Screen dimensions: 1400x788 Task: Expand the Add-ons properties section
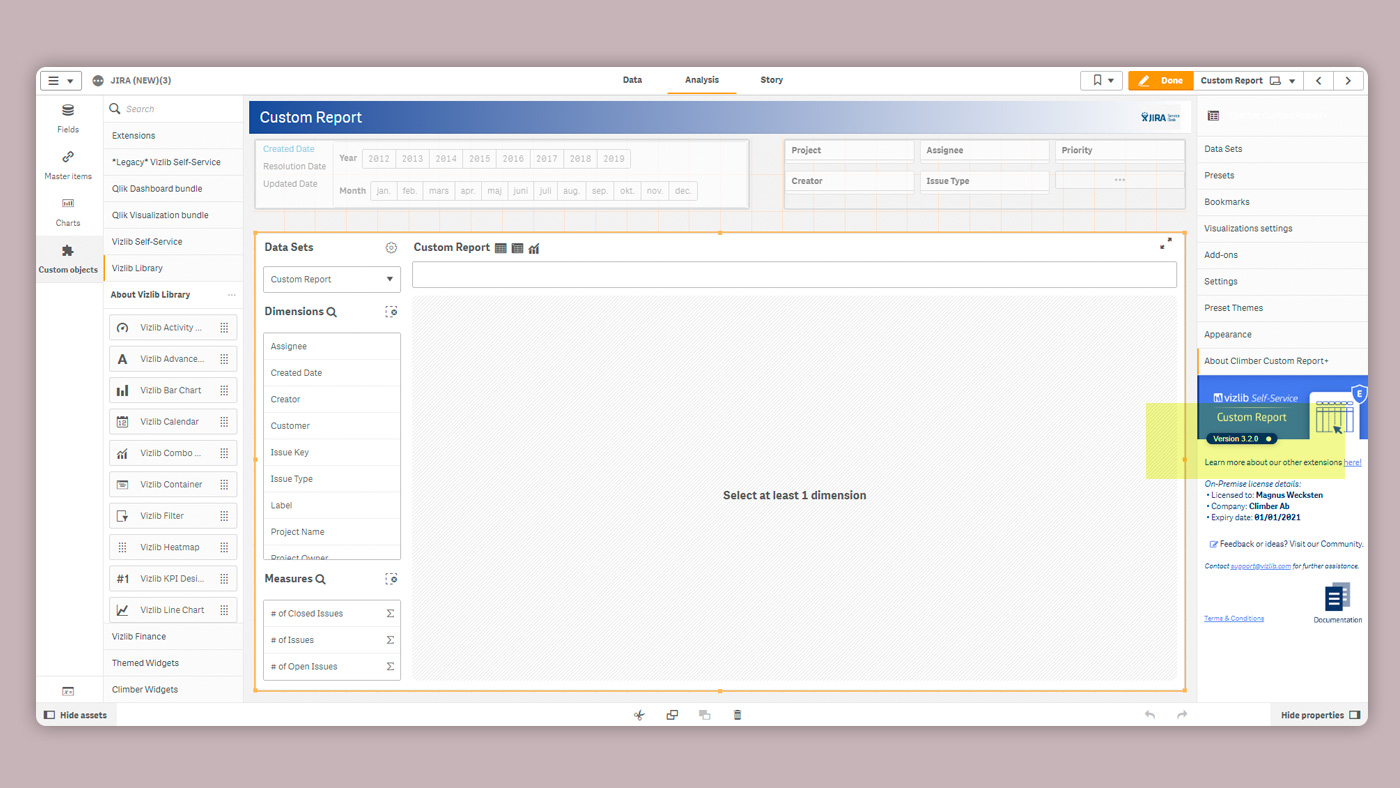1282,255
